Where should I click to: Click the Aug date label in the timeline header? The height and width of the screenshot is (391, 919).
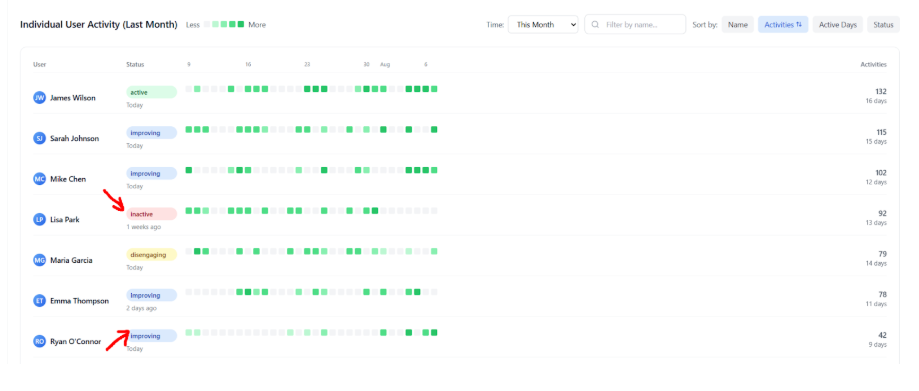(x=385, y=64)
